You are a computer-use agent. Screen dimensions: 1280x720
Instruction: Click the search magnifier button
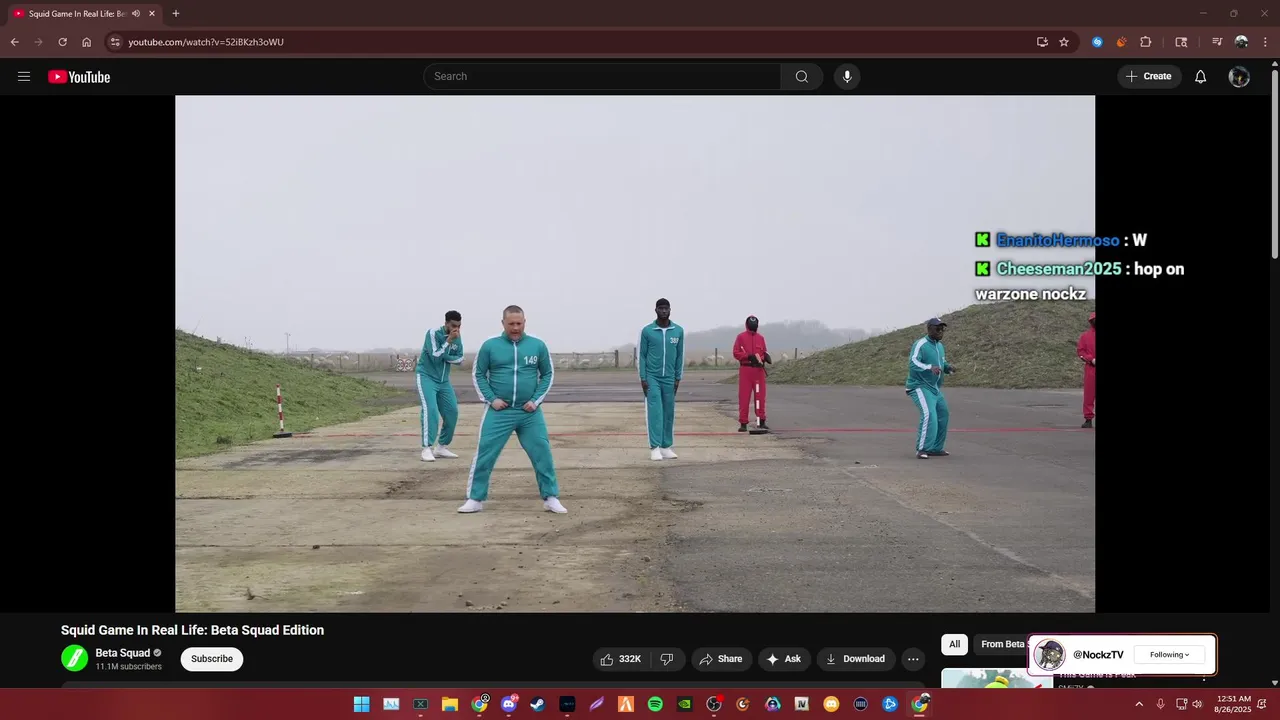[802, 77]
